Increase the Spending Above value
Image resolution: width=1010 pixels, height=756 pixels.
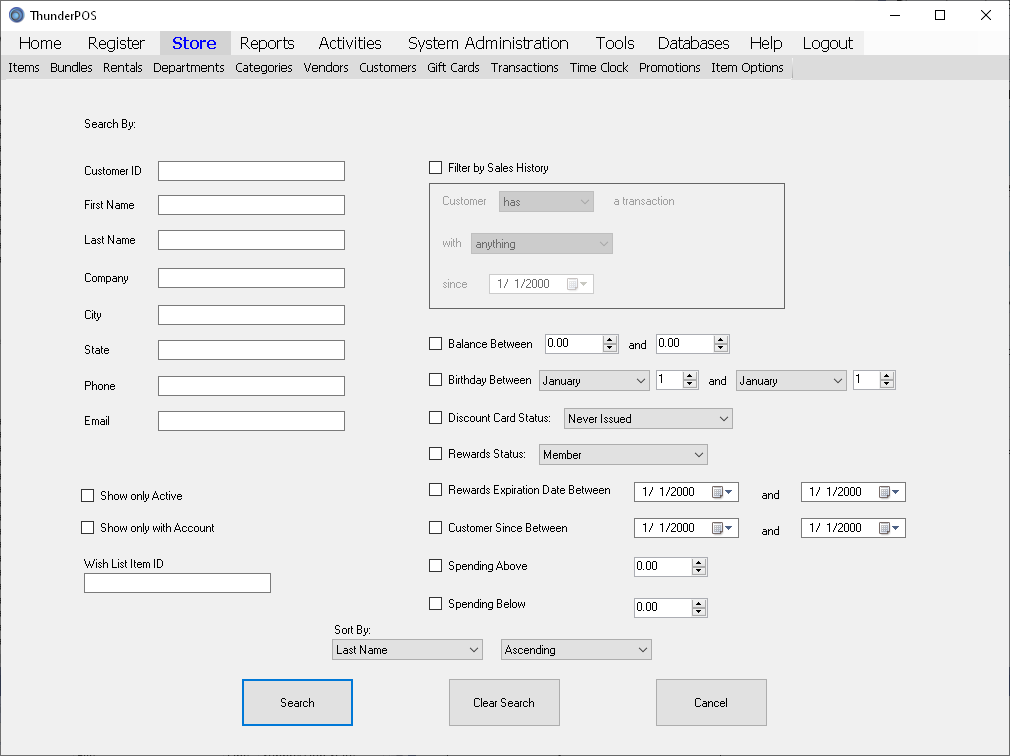click(x=699, y=562)
